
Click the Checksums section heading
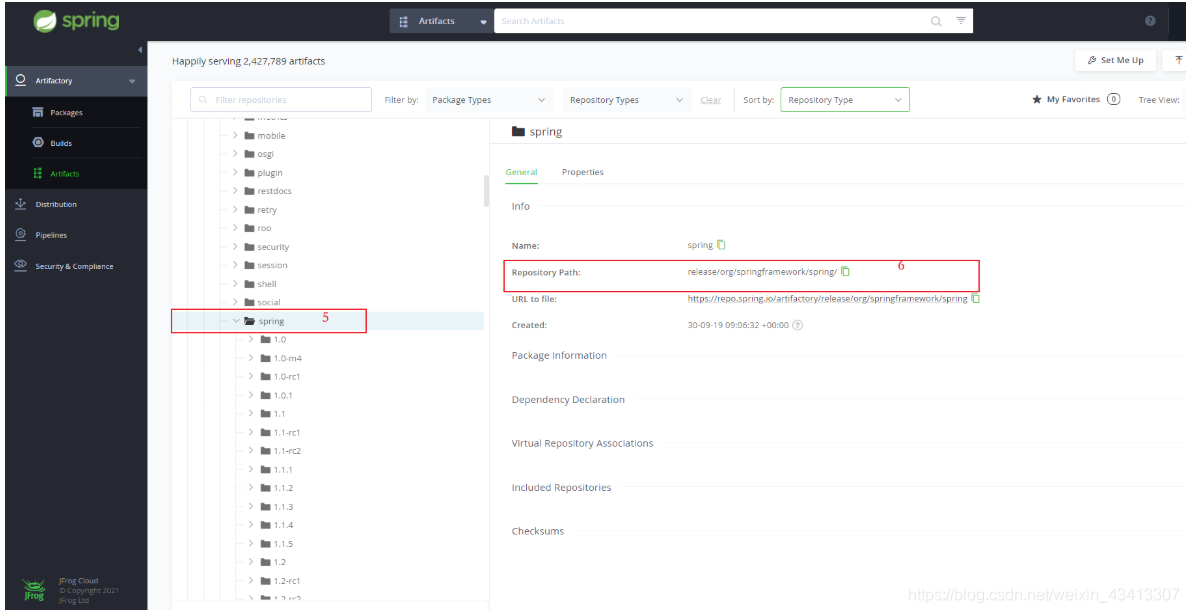[x=538, y=531]
